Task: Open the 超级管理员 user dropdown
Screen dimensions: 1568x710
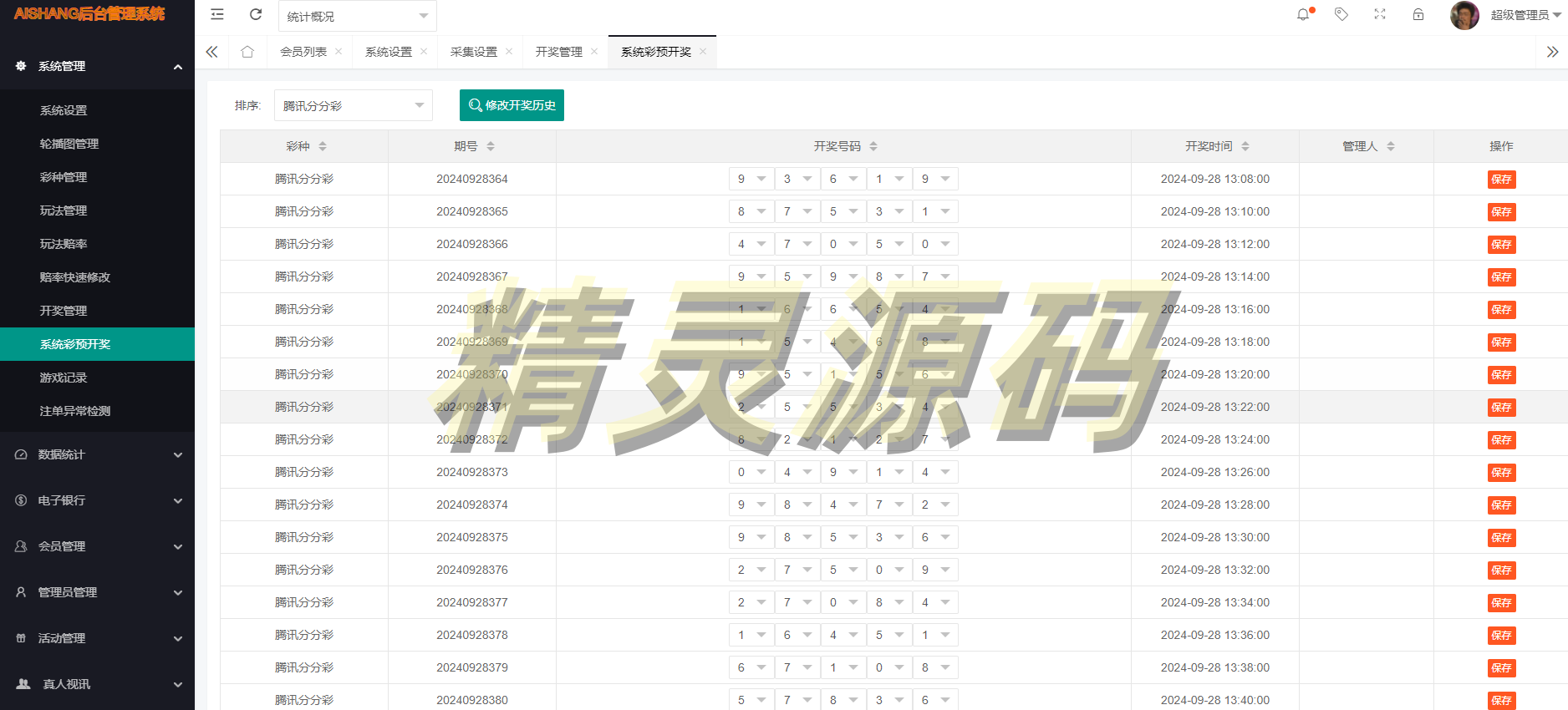Action: (x=1525, y=15)
